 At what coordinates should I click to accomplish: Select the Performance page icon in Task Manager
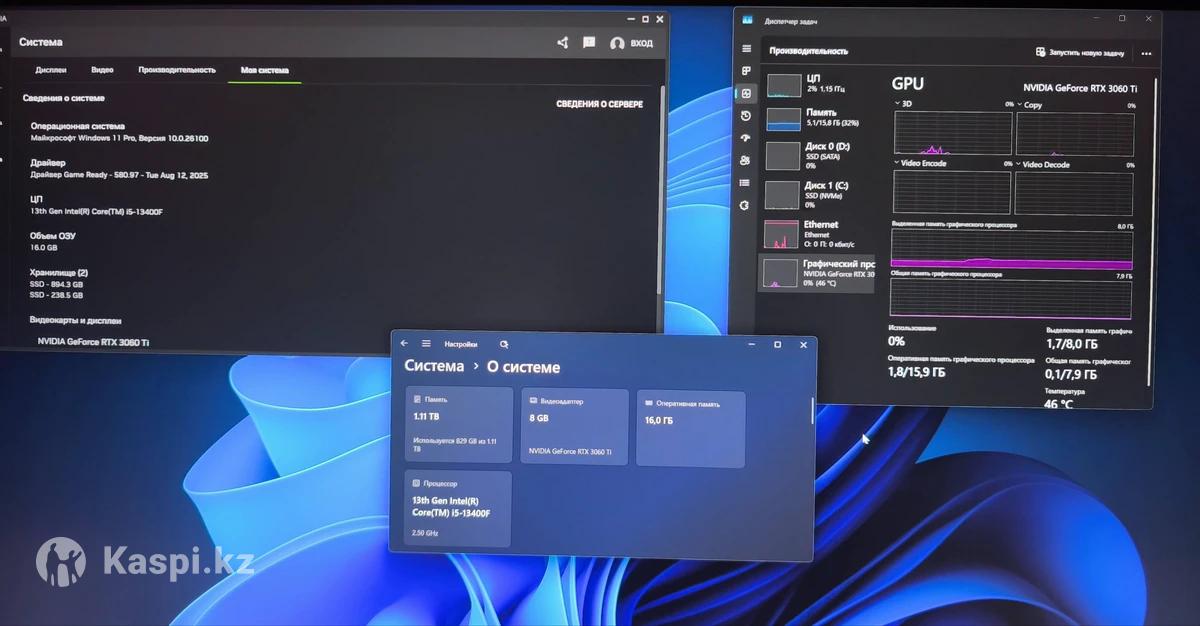coord(746,93)
